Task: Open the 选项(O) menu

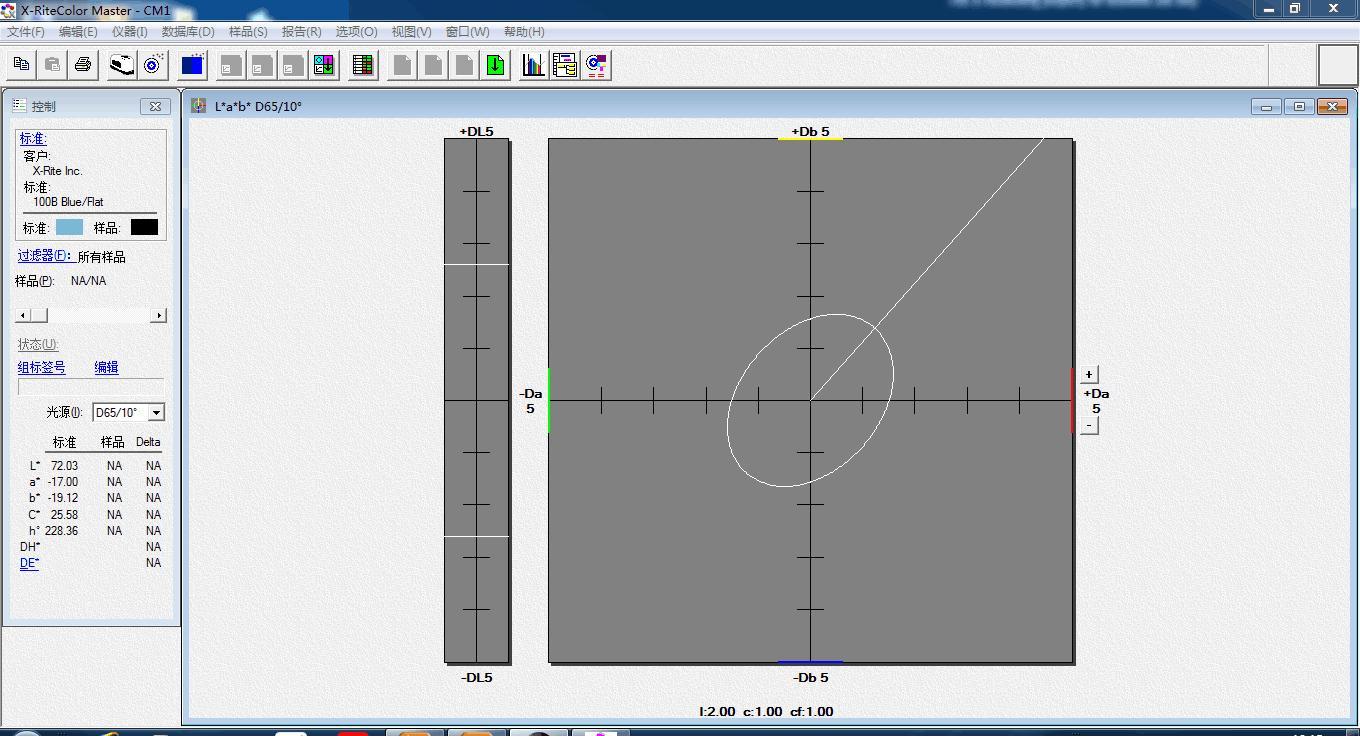Action: (356, 32)
